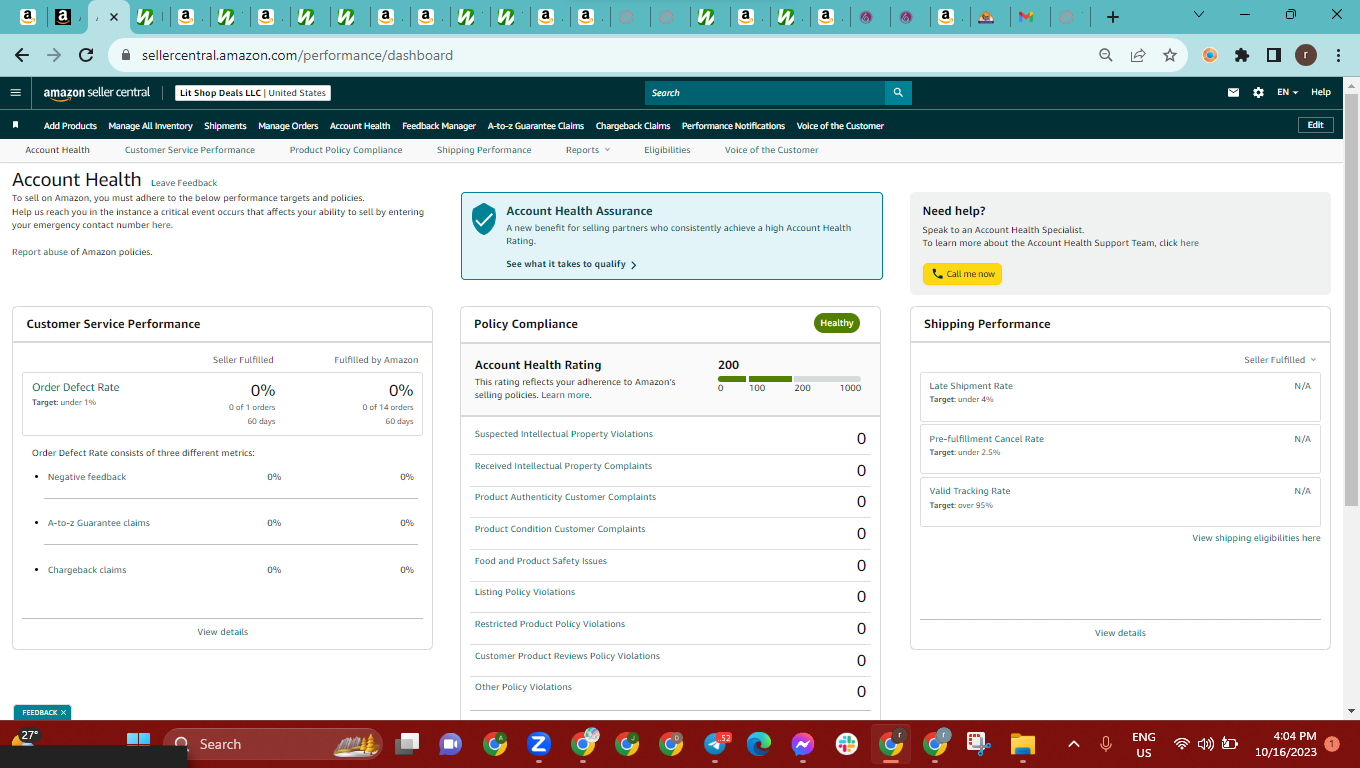Open the marketplace switcher Lit Shop Deals LLC
The height and width of the screenshot is (768, 1360).
[253, 93]
